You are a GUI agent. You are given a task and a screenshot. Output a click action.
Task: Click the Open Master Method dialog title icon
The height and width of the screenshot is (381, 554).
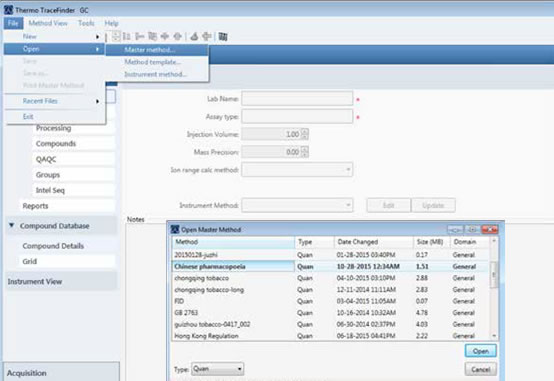tap(175, 230)
